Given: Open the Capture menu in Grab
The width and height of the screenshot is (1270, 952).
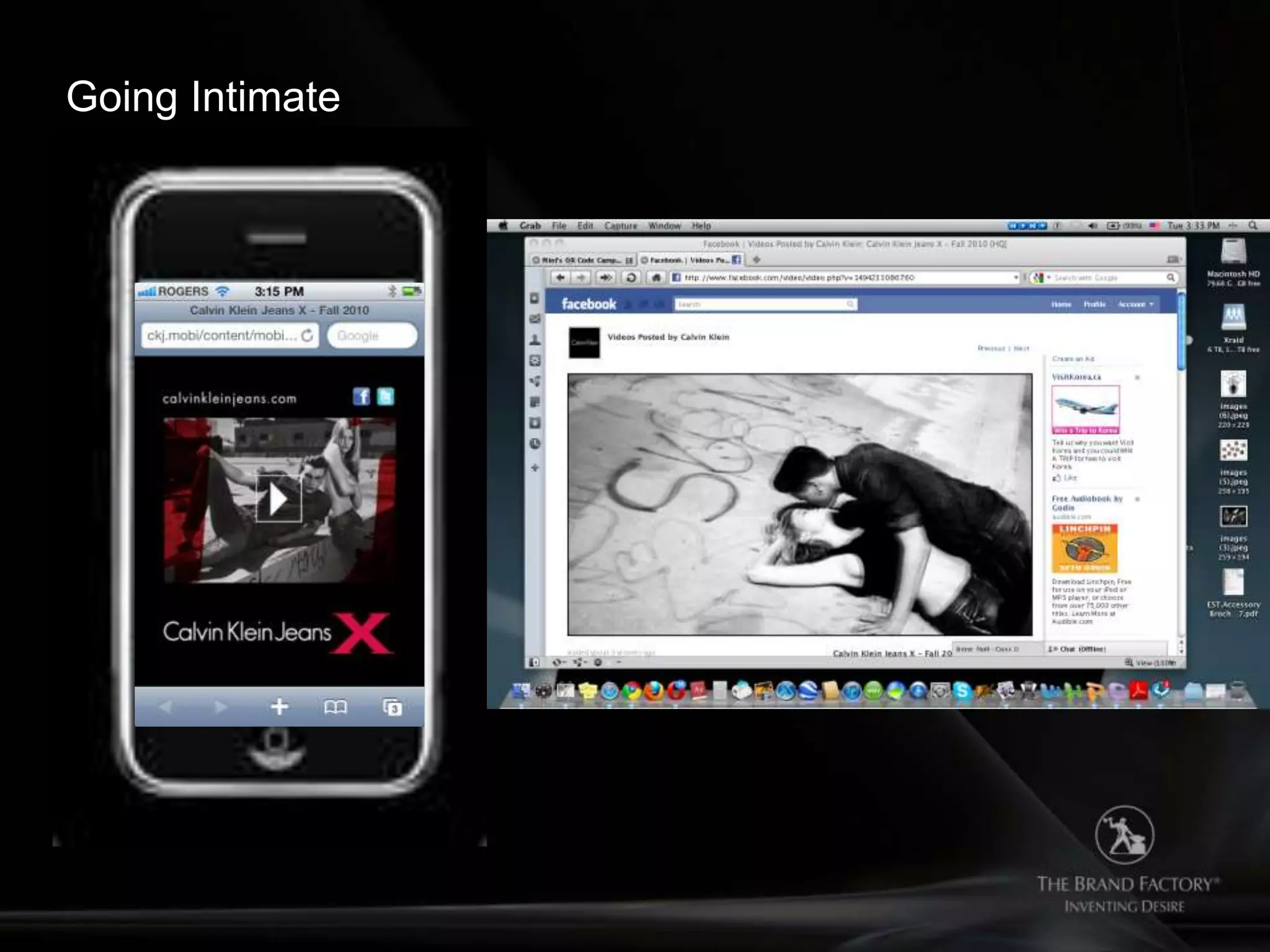Looking at the screenshot, I should coord(620,226).
